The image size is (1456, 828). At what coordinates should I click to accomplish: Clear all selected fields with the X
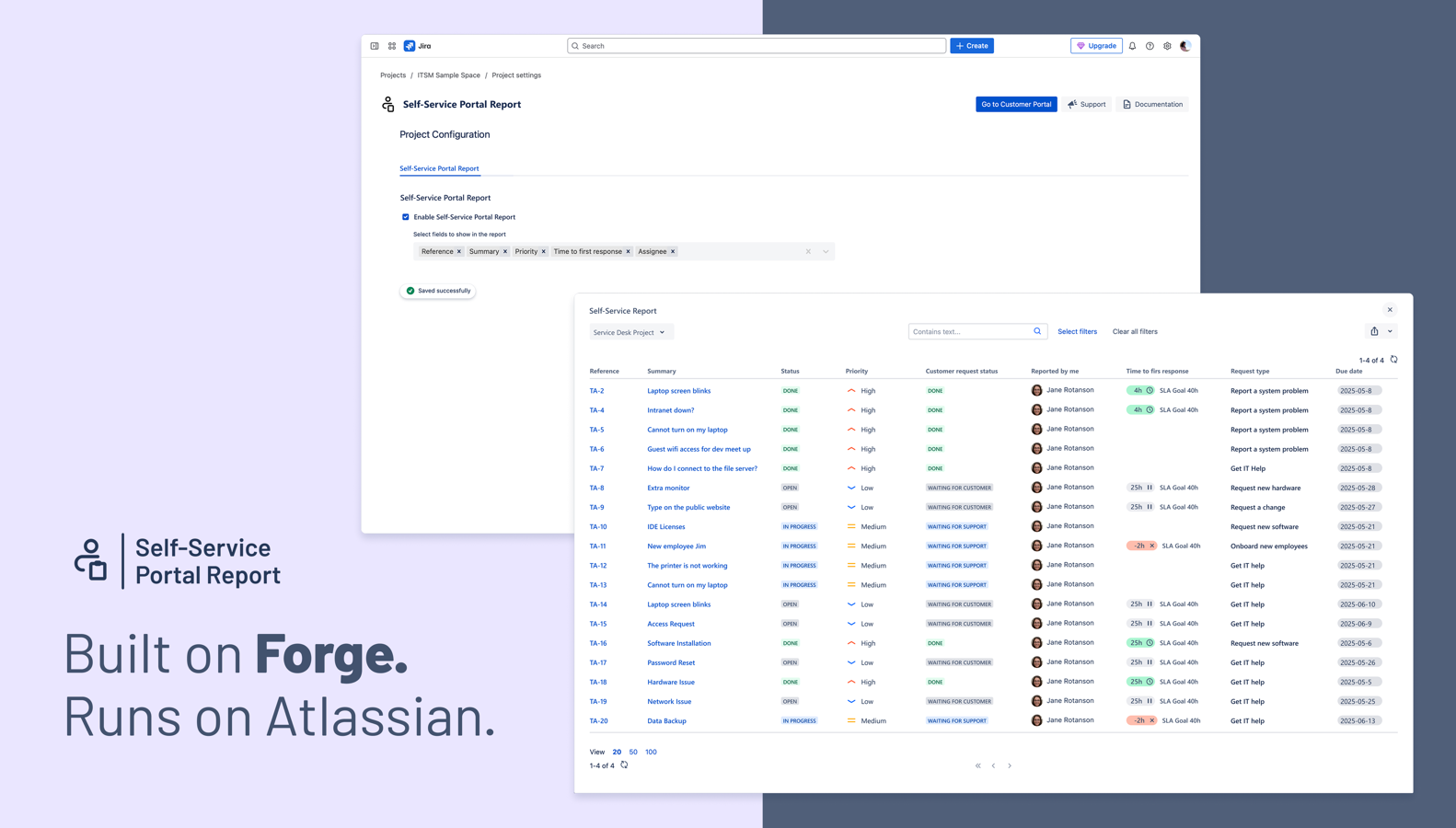point(808,251)
